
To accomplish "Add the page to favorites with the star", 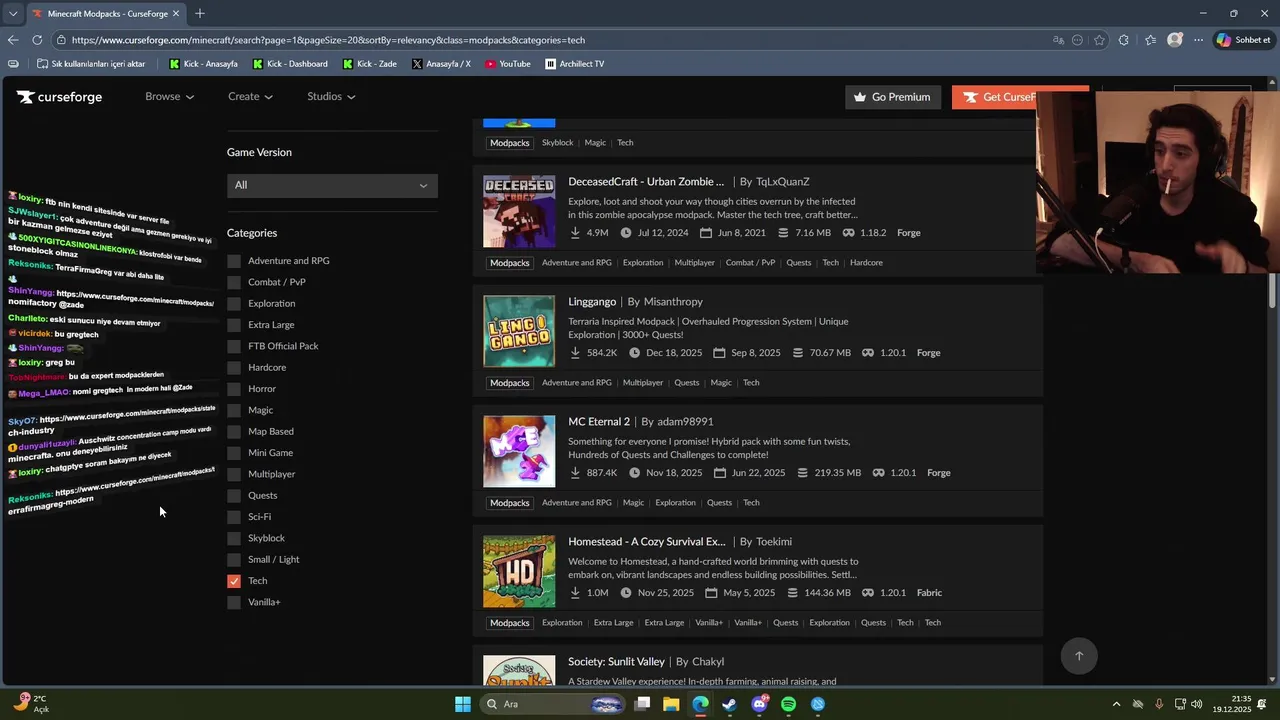I will 1099,40.
